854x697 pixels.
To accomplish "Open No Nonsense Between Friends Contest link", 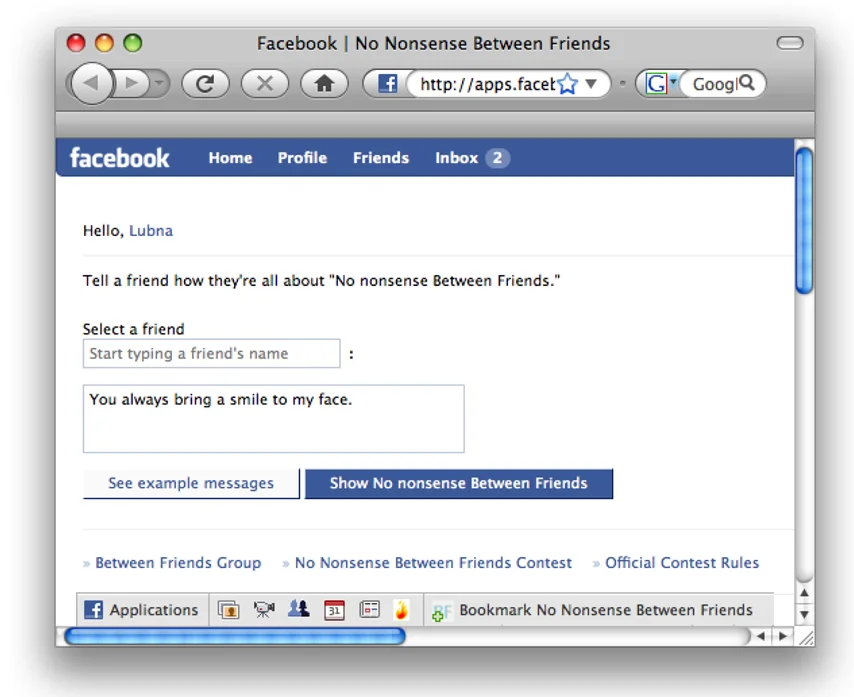I will [x=433, y=563].
